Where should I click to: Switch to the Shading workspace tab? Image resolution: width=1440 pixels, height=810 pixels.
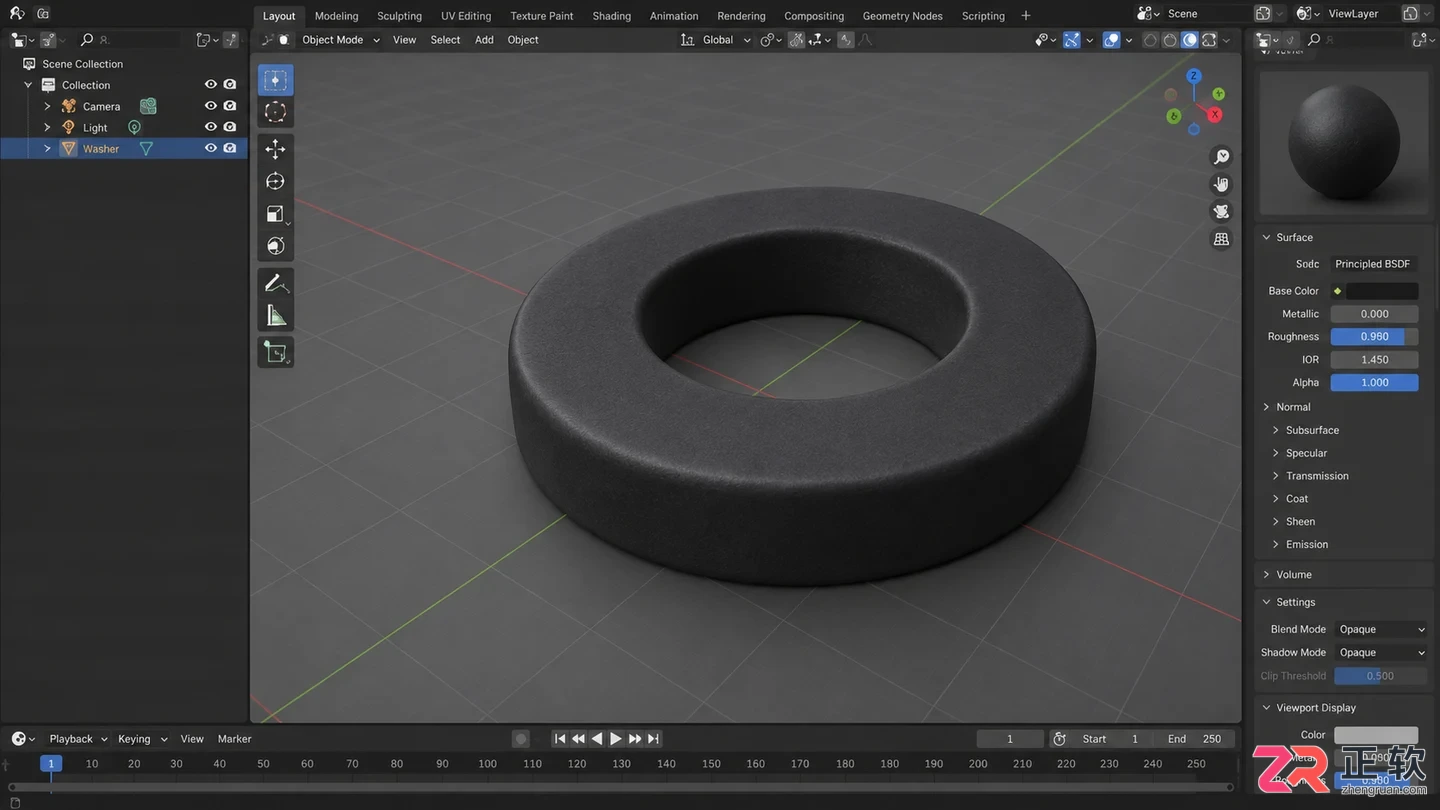pos(611,16)
